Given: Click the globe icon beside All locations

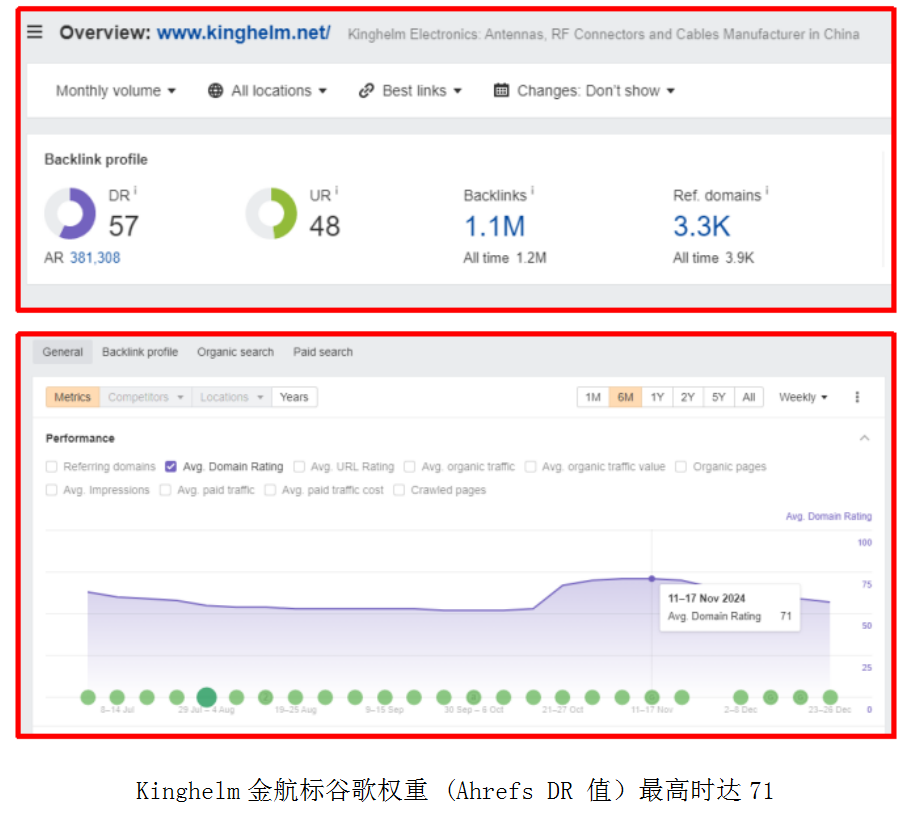Looking at the screenshot, I should [x=215, y=91].
